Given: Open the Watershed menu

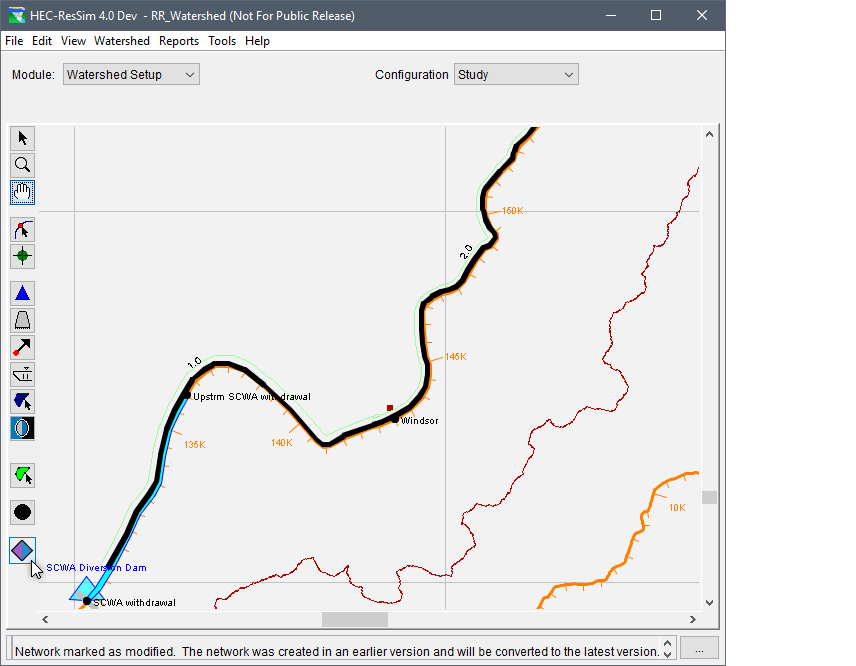Looking at the screenshot, I should [x=121, y=41].
